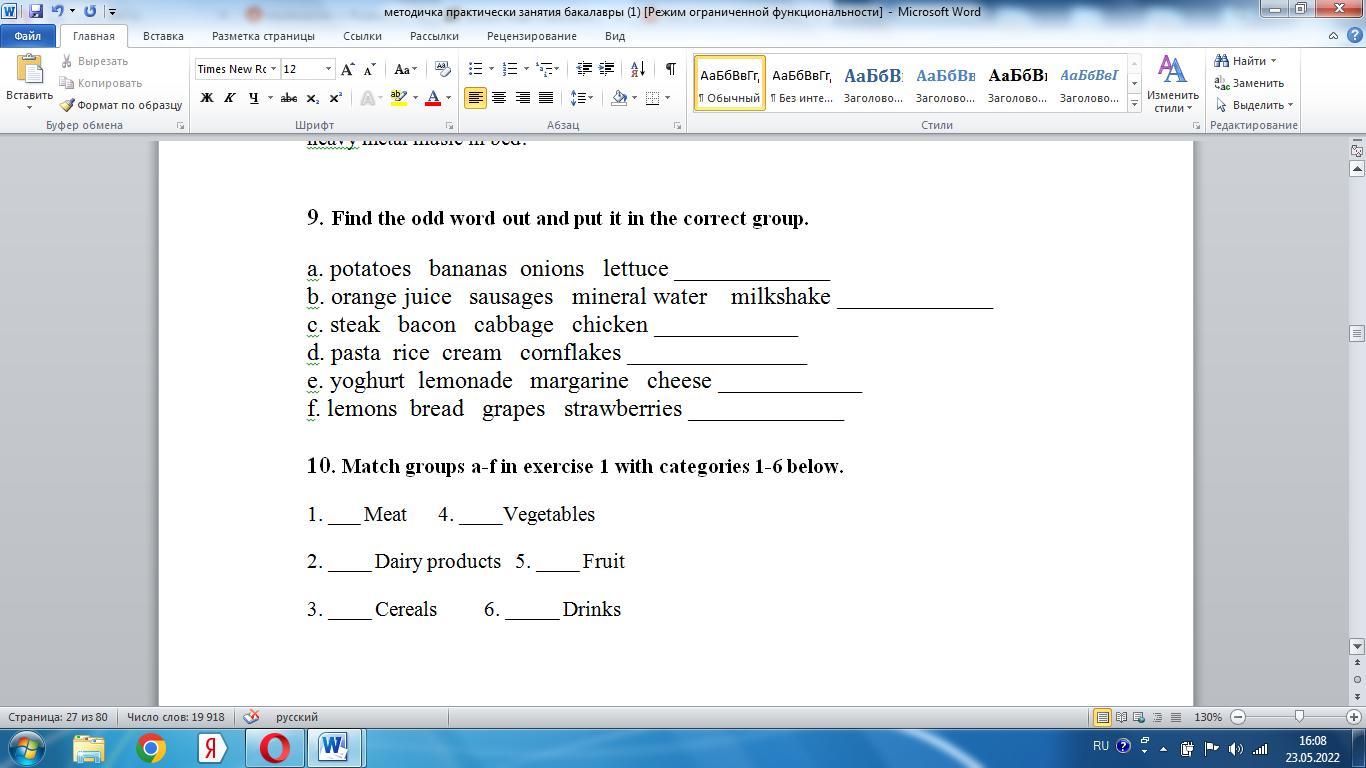Open Opera browser from the taskbar

point(274,748)
